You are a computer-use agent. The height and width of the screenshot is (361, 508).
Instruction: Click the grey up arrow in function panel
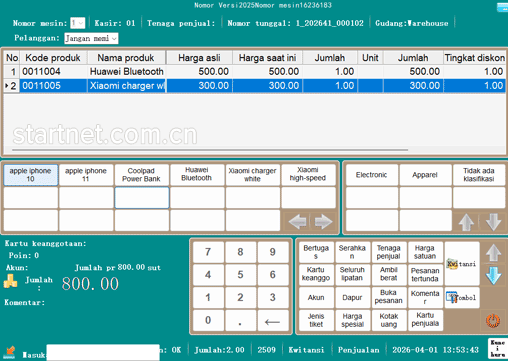click(x=493, y=253)
